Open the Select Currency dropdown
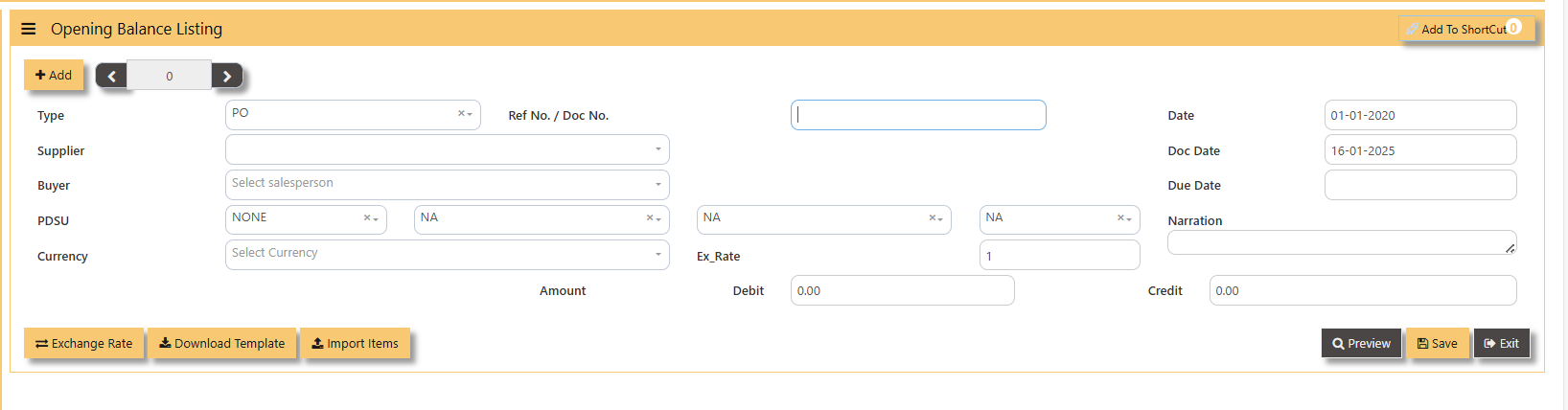1568x410 pixels. 447,254
